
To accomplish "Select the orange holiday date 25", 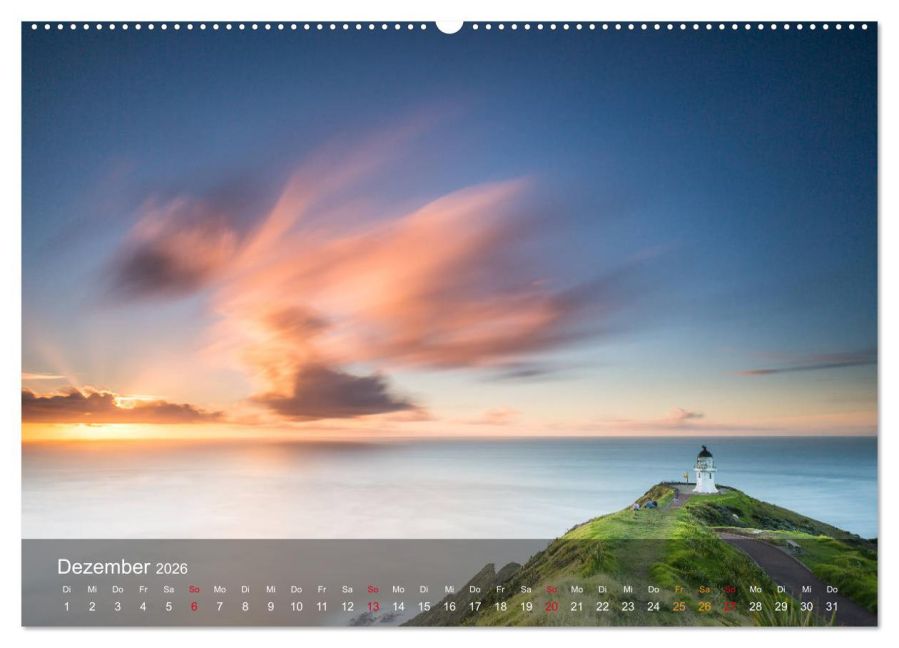I will pos(679,607).
